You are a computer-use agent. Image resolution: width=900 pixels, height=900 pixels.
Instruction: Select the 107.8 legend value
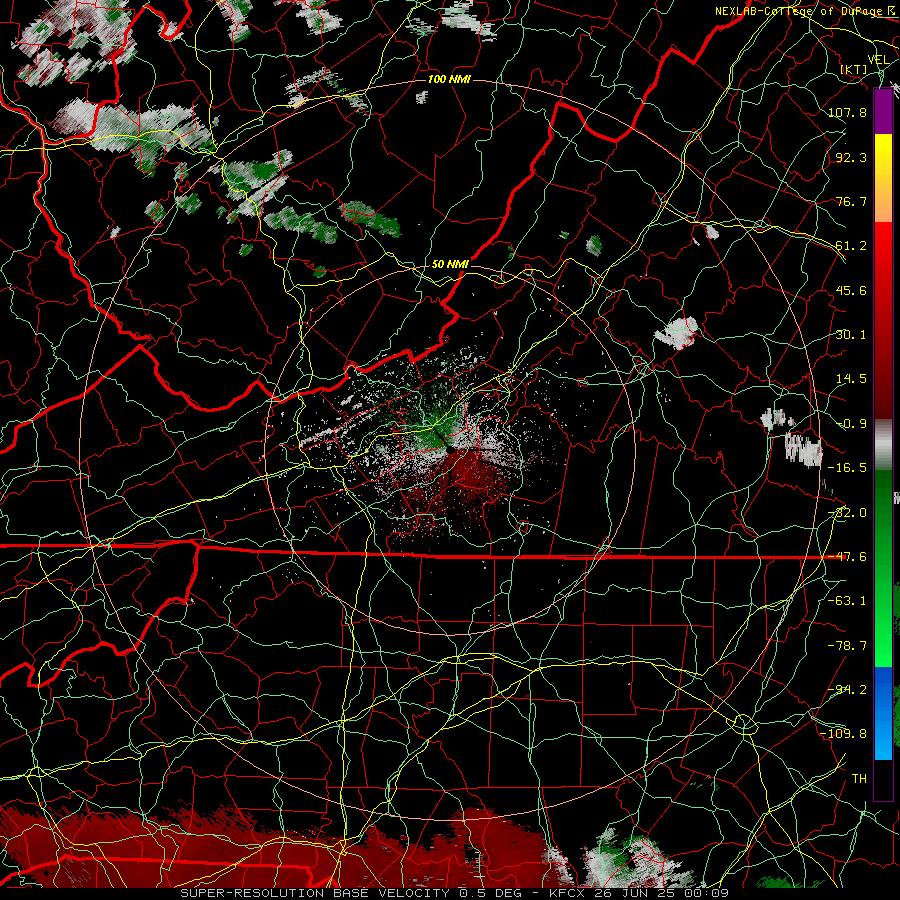pos(847,112)
